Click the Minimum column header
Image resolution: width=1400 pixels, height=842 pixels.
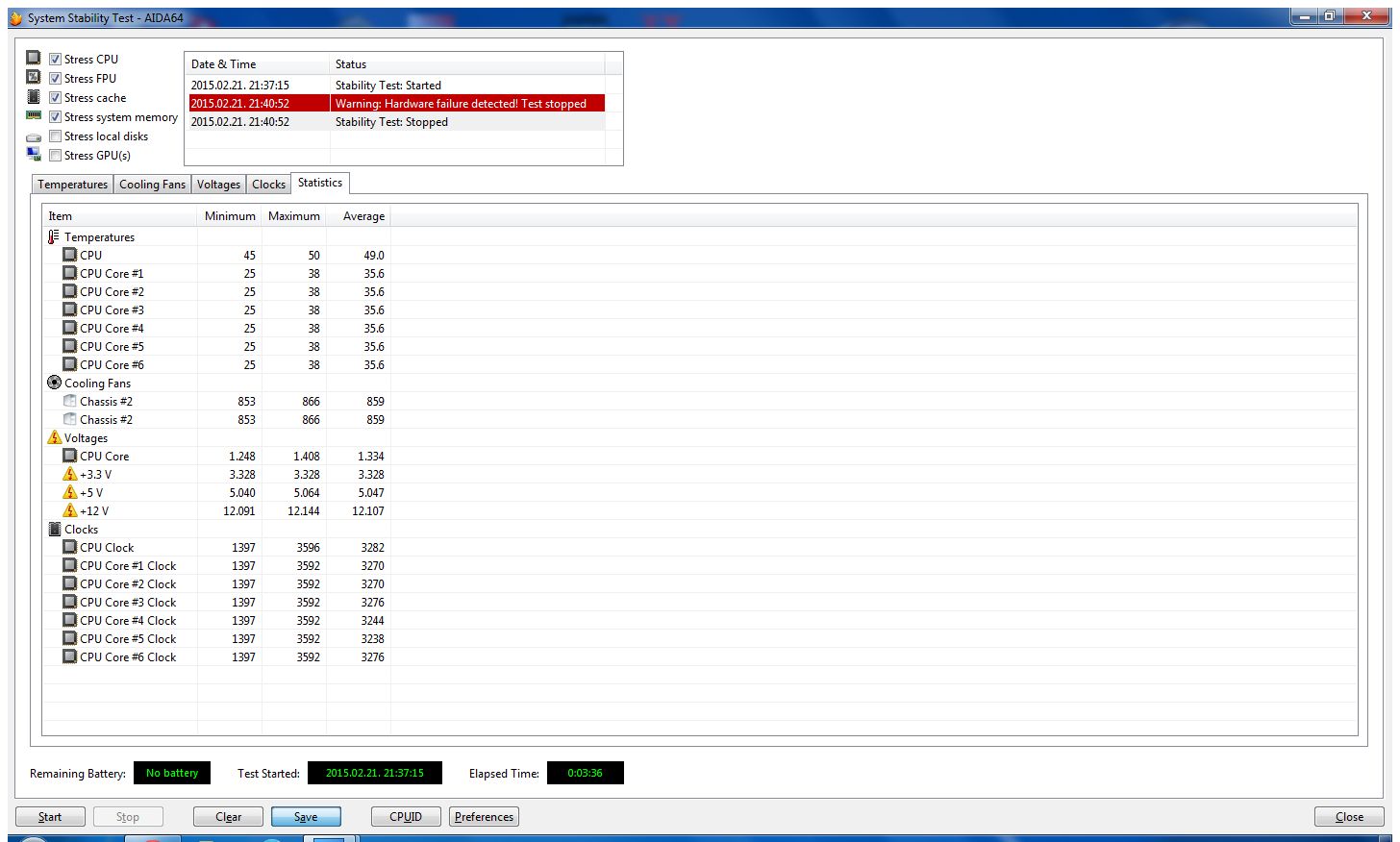point(230,216)
